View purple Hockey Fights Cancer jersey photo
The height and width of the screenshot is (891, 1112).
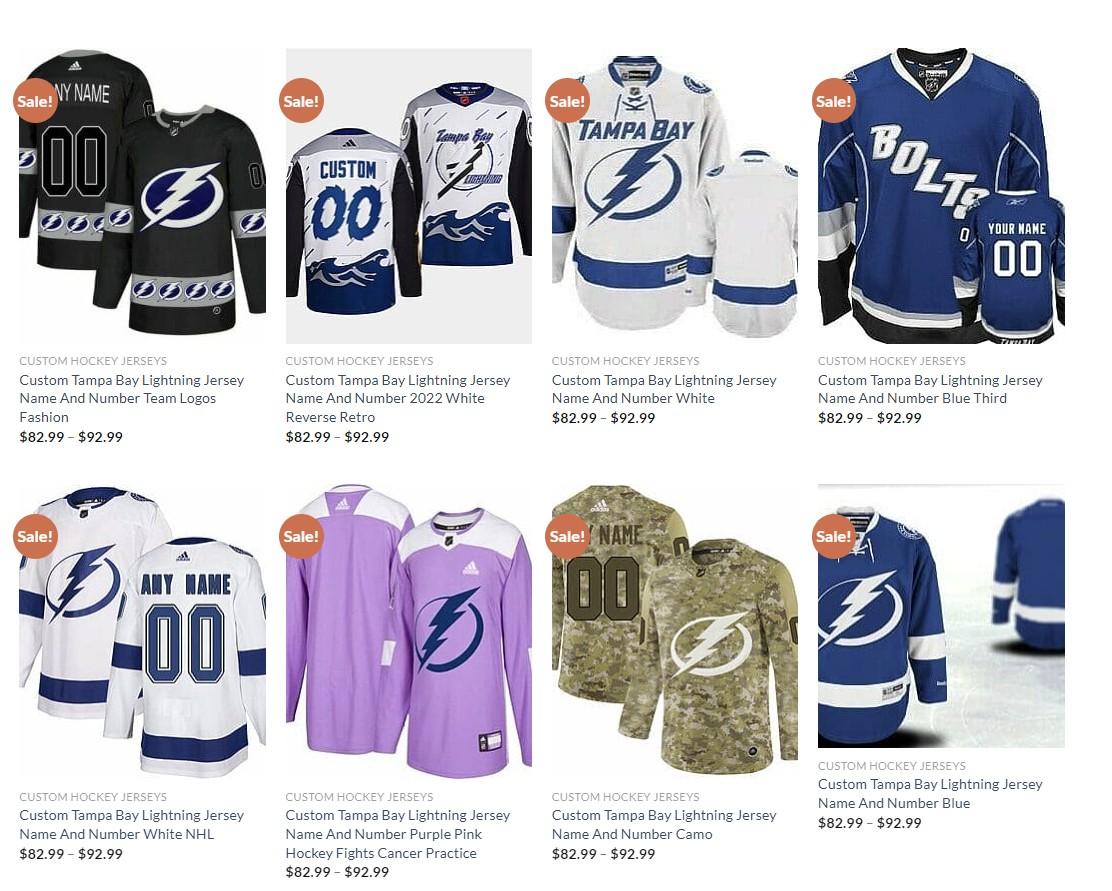point(408,631)
